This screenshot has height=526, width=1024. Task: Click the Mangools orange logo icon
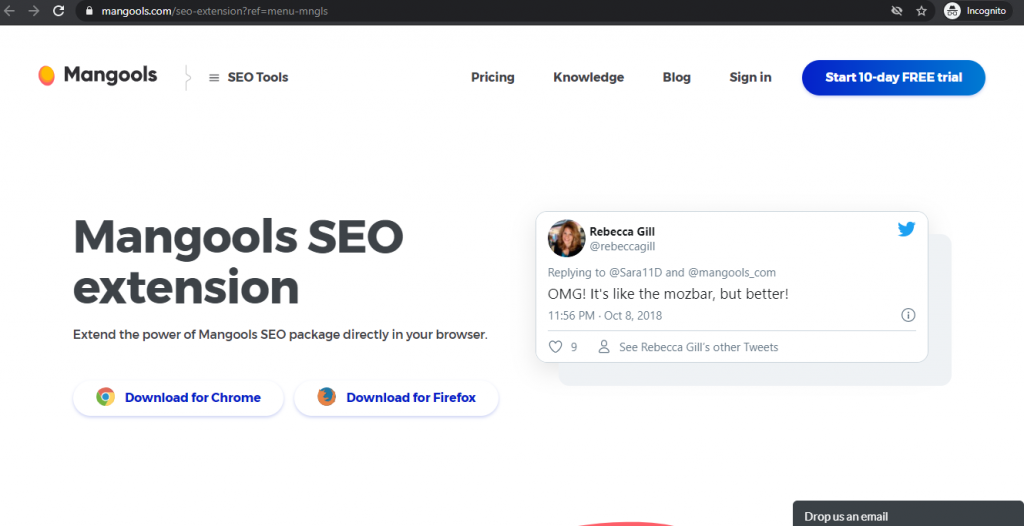click(x=46, y=76)
